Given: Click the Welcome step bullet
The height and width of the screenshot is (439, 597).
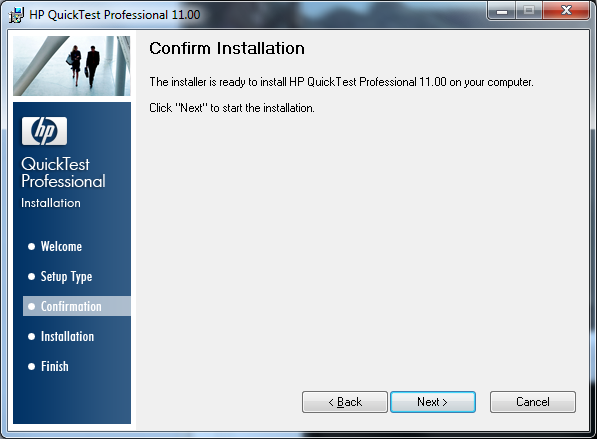Looking at the screenshot, I should coord(32,247).
